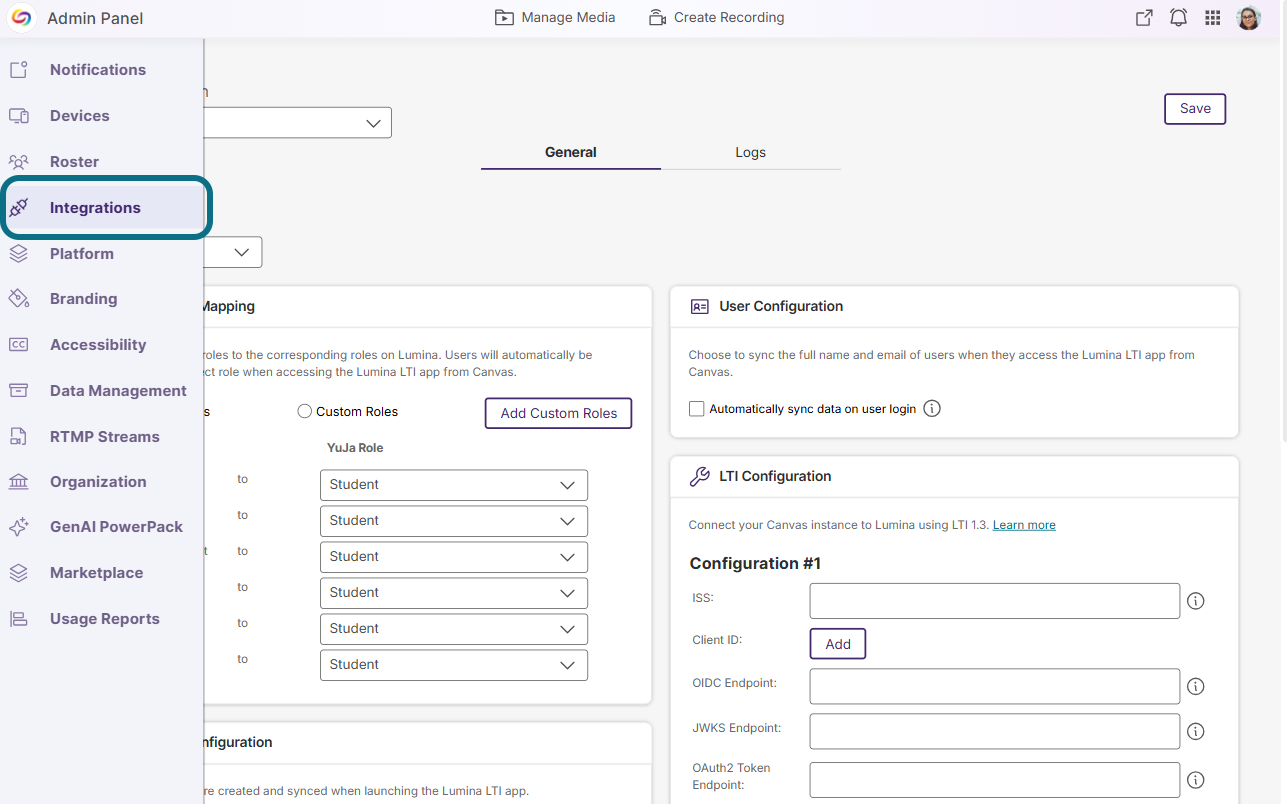This screenshot has height=804, width=1287.
Task: Click the page vertical scrollbar
Action: (x=1282, y=240)
